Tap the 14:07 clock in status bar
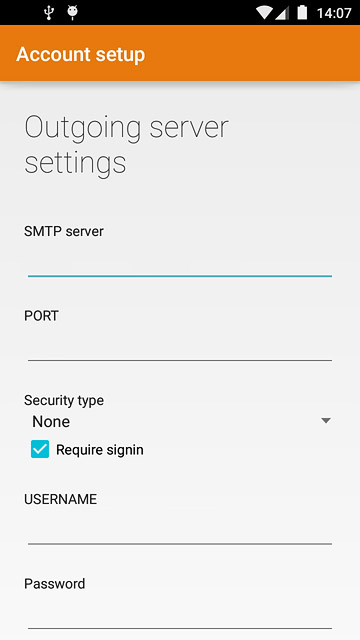 pos(334,13)
